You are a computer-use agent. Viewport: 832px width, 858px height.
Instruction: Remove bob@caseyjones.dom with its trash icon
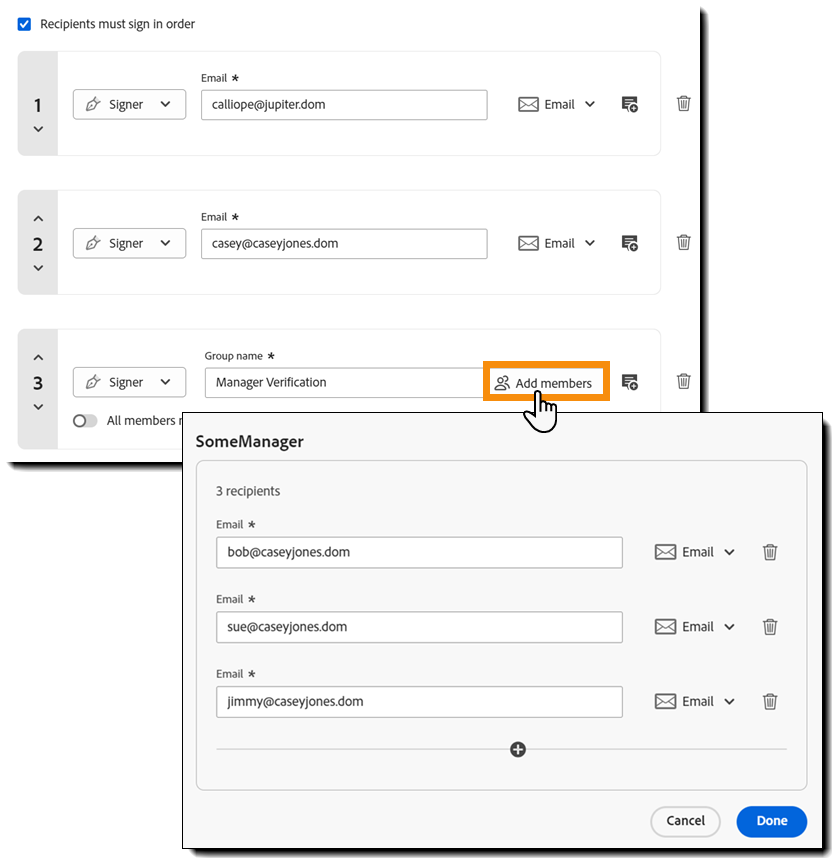coord(770,552)
